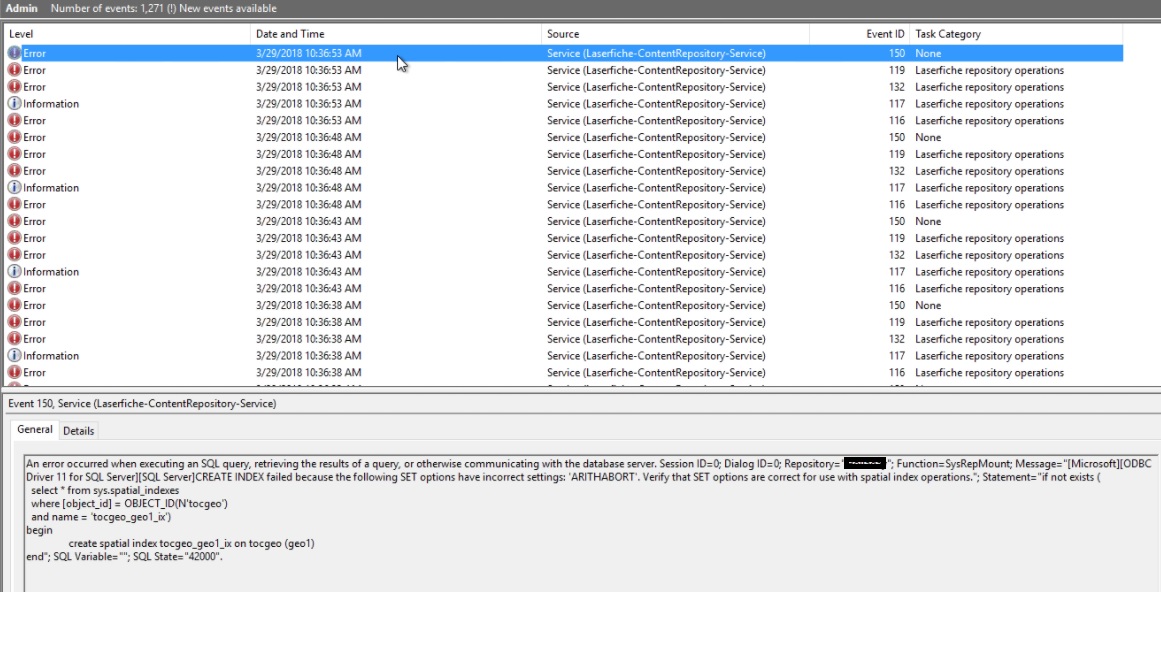Click the error icon of the 10:36:38 Event 116 row
The width and height of the screenshot is (1161, 648).
(14, 373)
